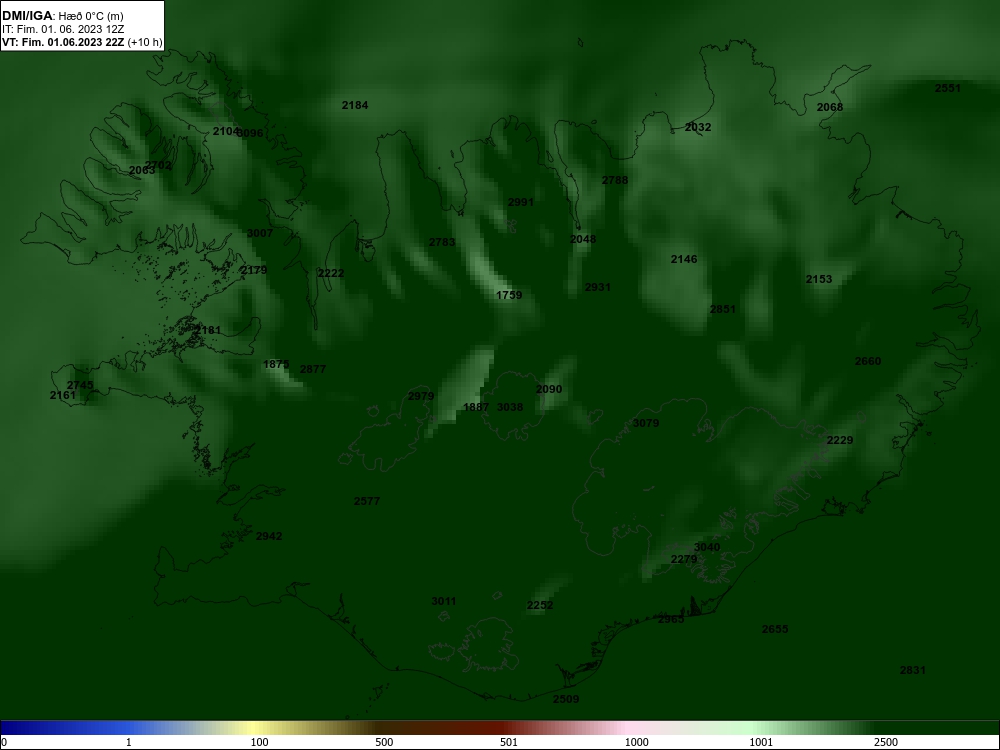
Task: Click the map value 2702
Action: coord(158,165)
